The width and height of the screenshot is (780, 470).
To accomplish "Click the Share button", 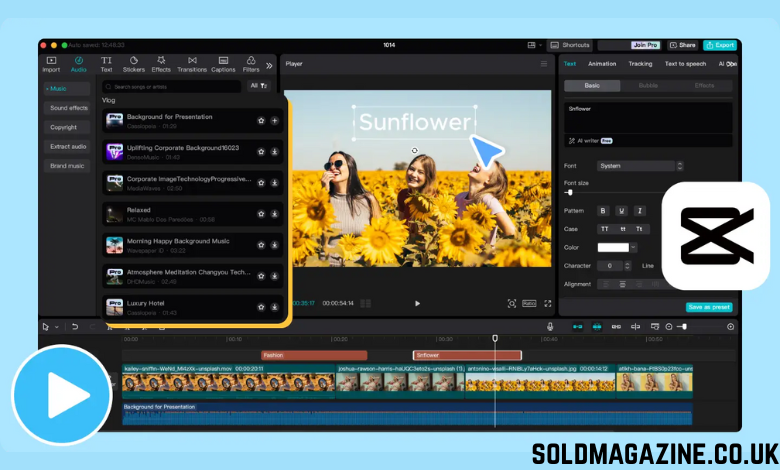I will pyautogui.click(x=682, y=45).
